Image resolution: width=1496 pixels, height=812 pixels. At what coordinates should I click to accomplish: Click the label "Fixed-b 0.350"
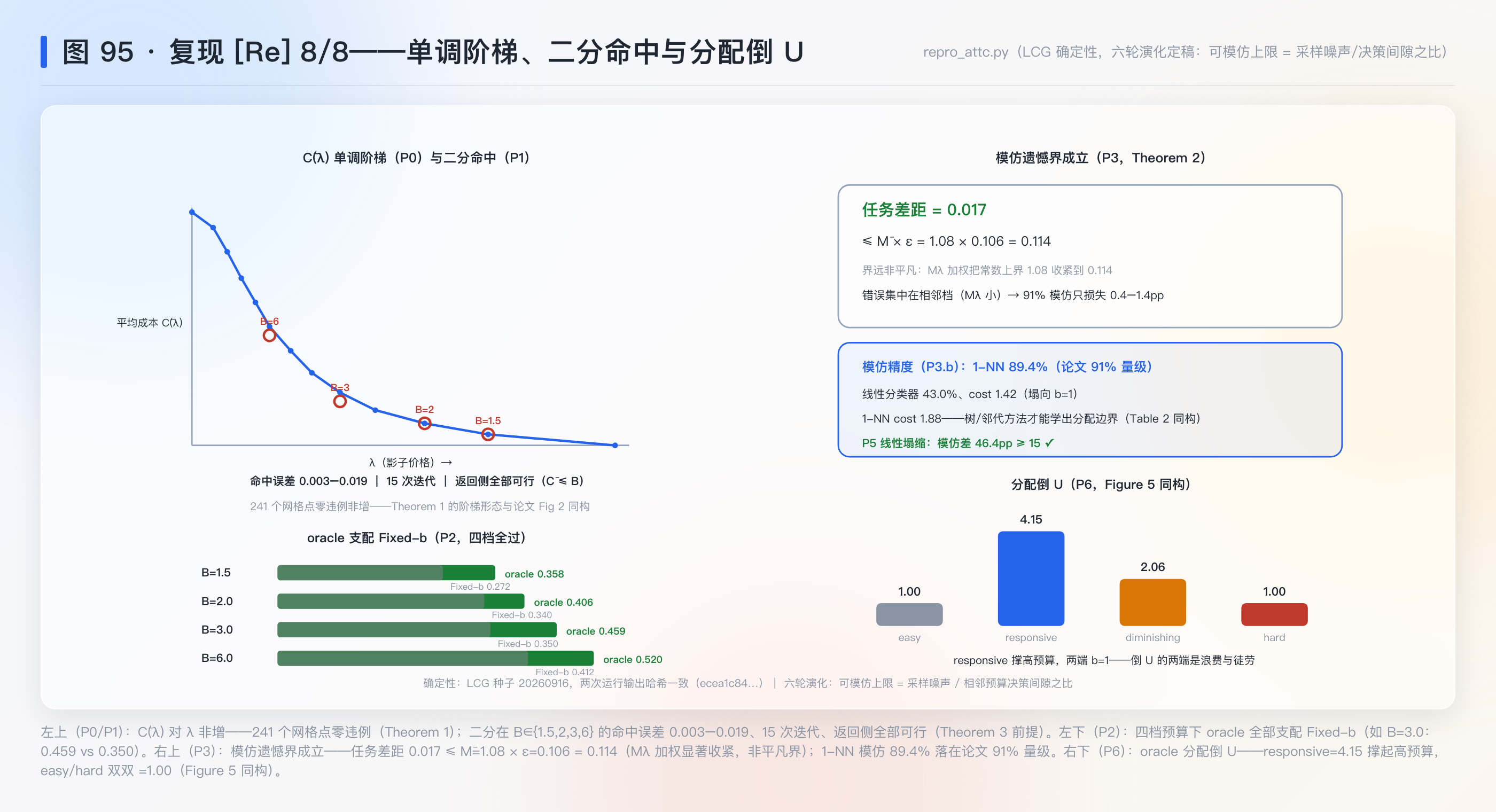tap(527, 643)
